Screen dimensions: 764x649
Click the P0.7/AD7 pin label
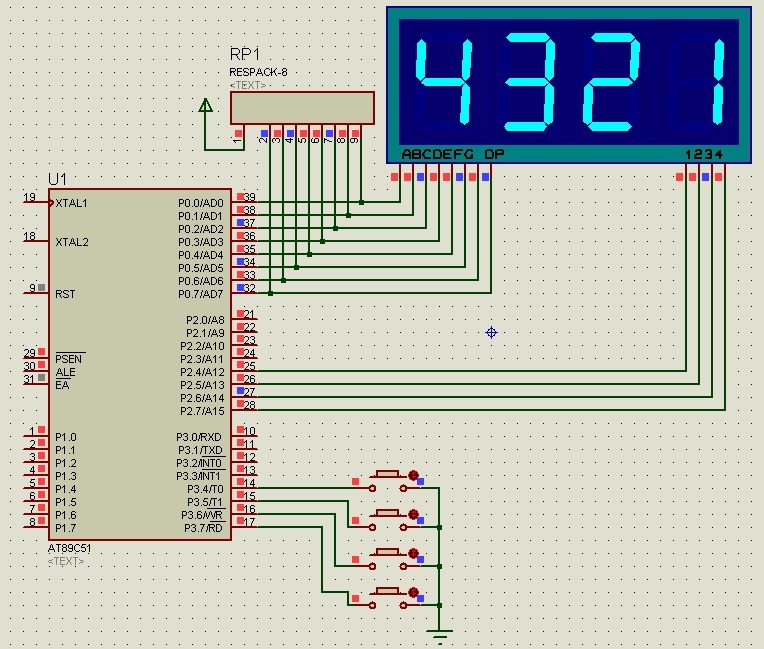click(x=201, y=294)
